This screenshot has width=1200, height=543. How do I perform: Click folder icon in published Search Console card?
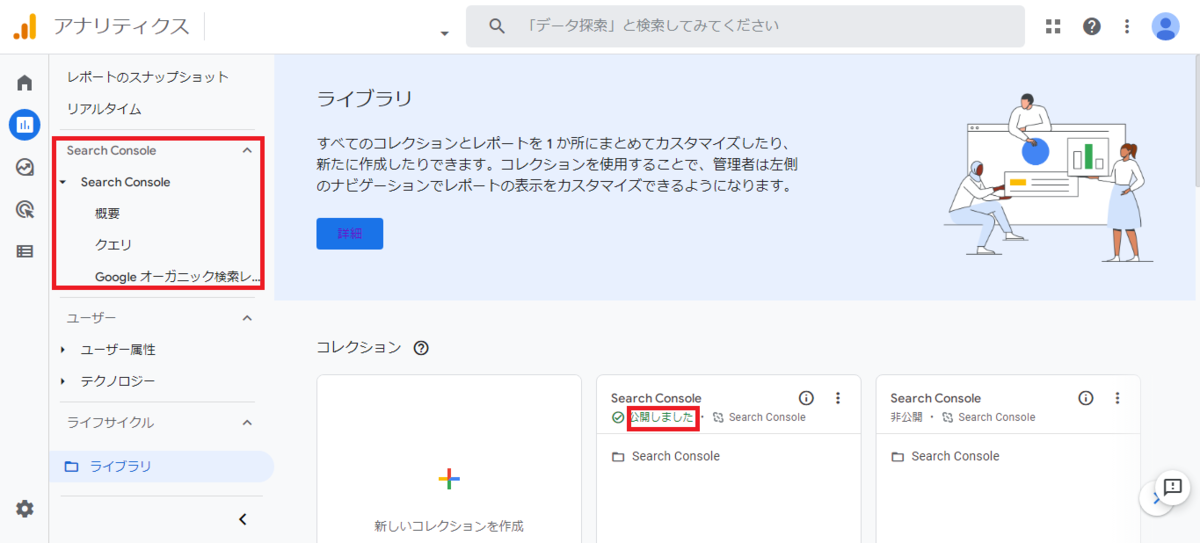[x=618, y=456]
